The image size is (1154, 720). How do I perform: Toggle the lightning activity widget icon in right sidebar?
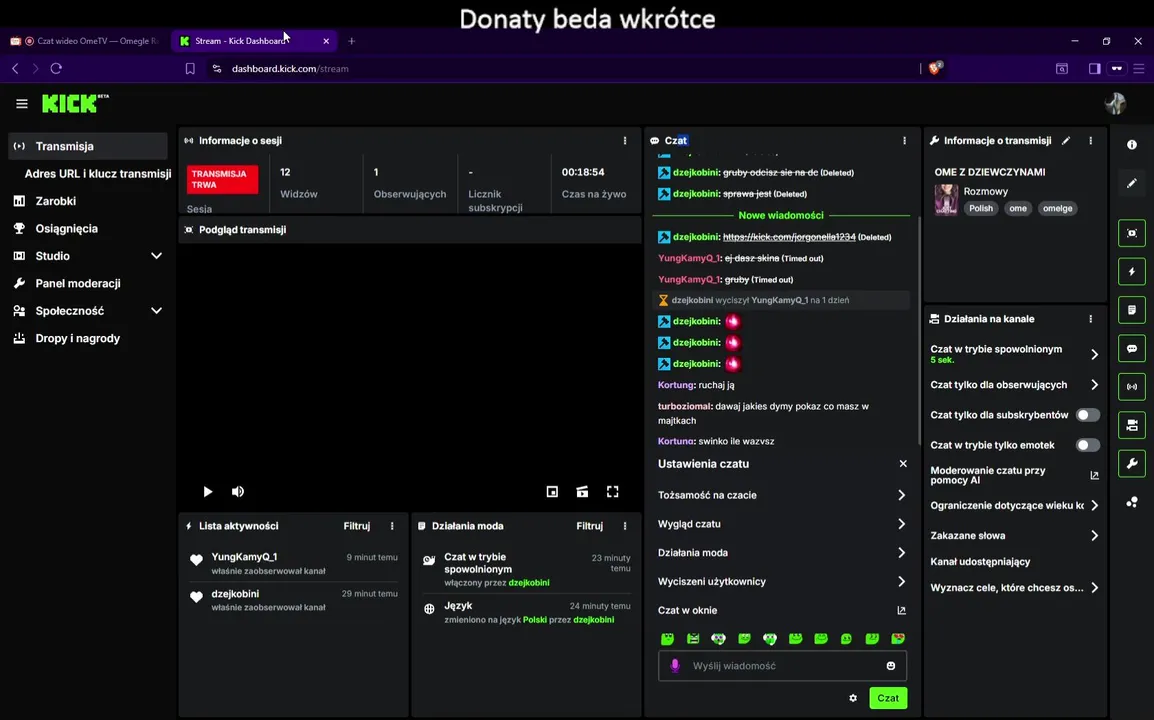1132,272
